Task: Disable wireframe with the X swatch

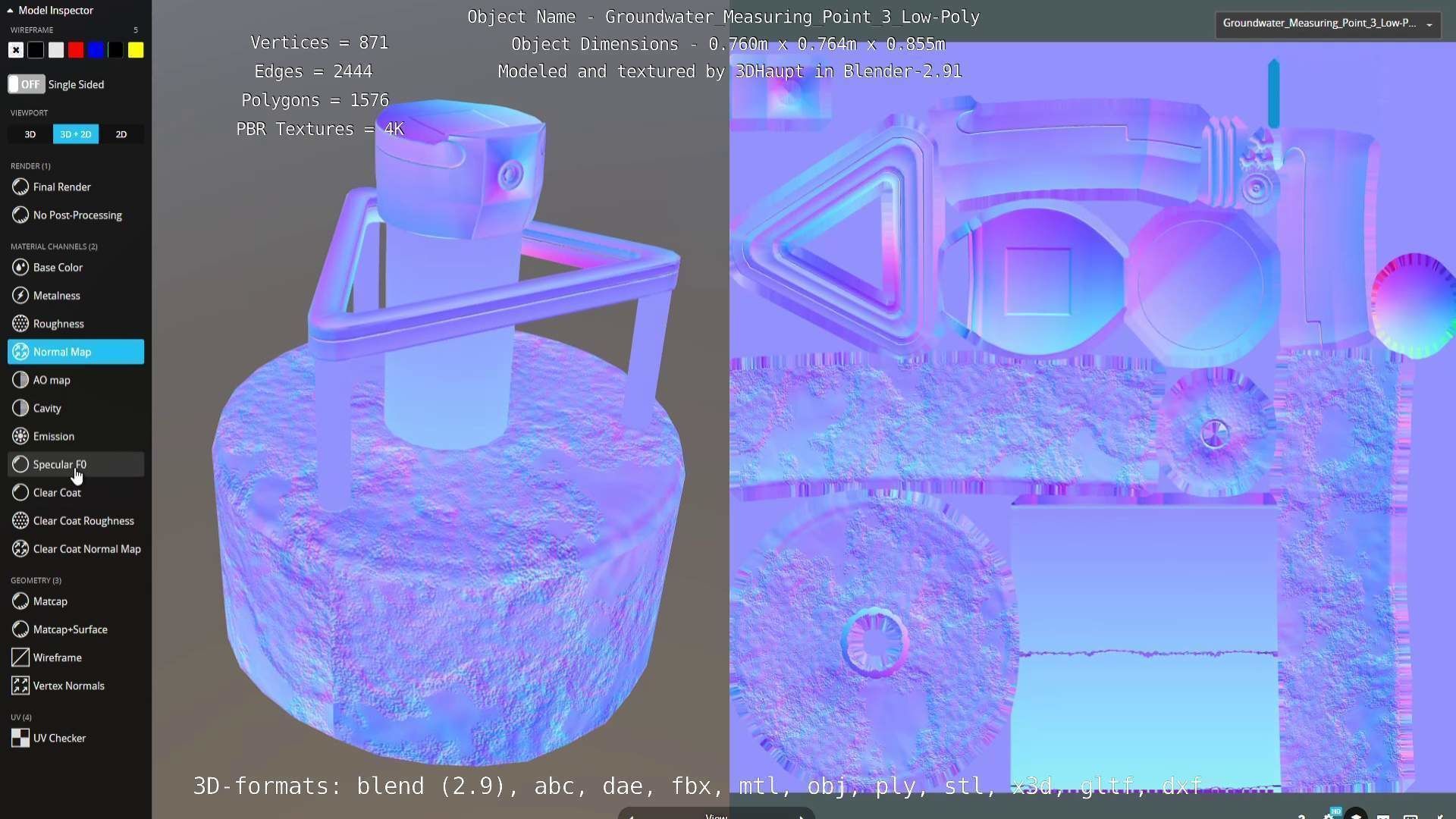Action: coord(16,50)
